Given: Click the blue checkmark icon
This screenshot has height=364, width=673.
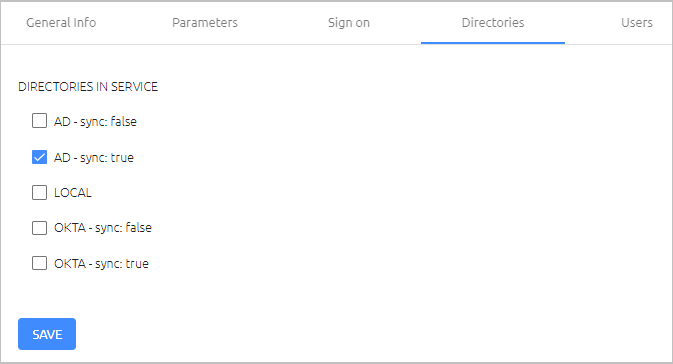Looking at the screenshot, I should tap(39, 157).
